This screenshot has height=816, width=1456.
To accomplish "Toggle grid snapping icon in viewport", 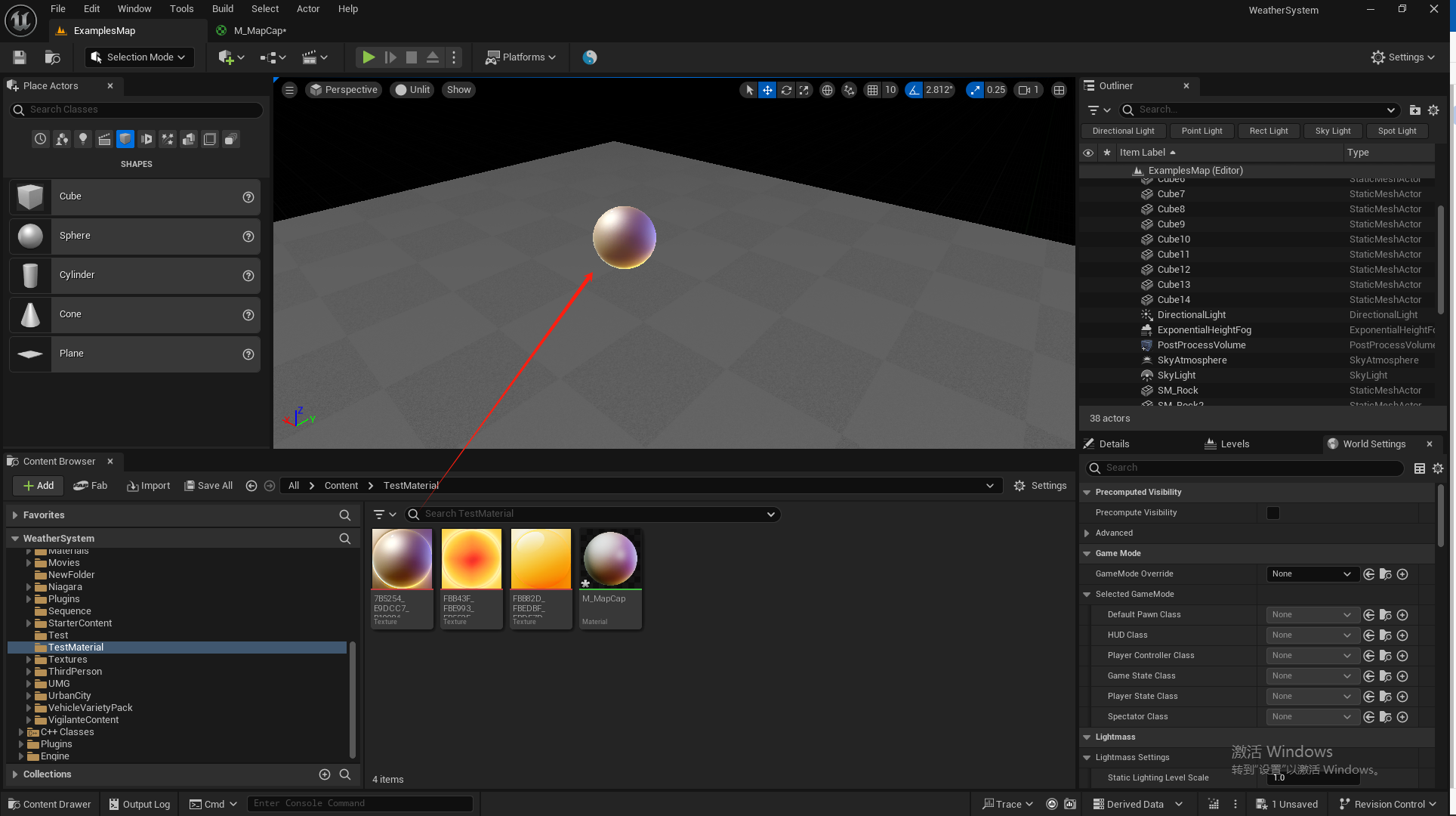I will [872, 90].
